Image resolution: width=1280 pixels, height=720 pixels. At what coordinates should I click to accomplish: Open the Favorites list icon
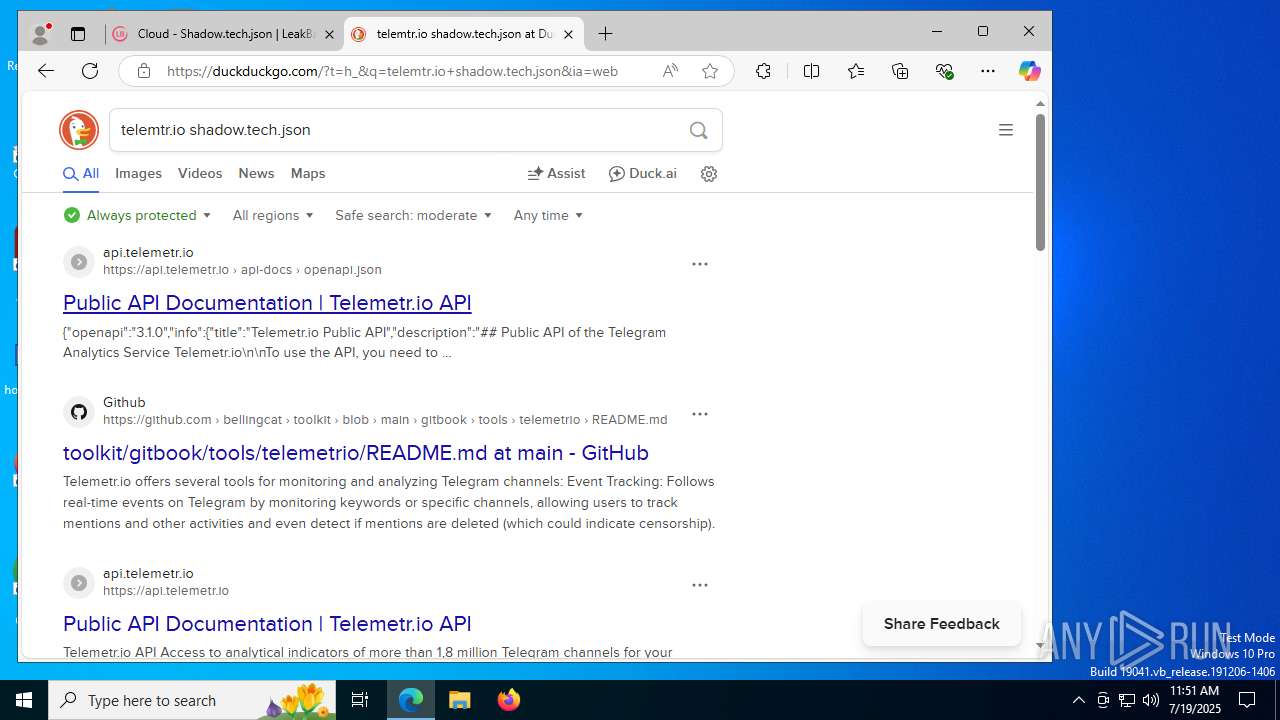(x=856, y=71)
